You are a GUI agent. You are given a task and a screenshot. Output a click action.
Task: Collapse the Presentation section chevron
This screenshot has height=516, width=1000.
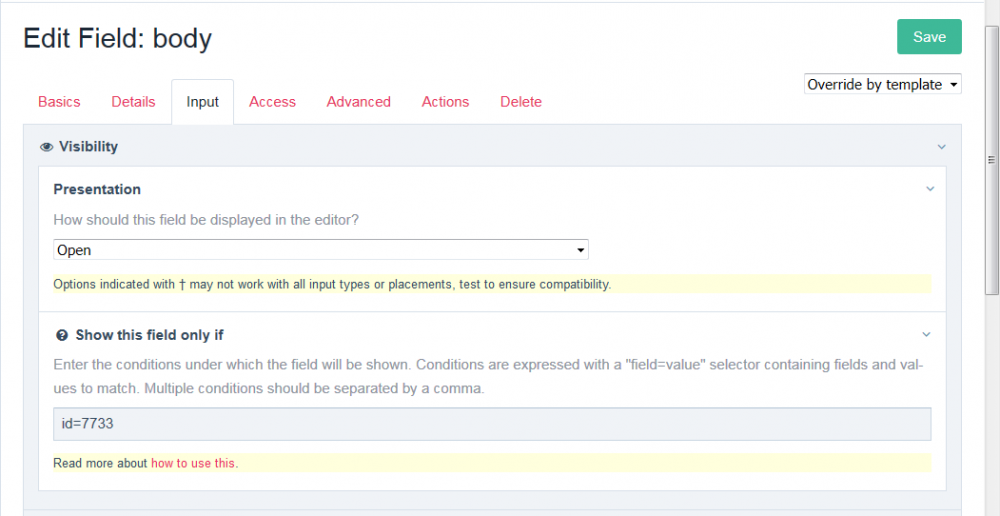click(x=930, y=189)
